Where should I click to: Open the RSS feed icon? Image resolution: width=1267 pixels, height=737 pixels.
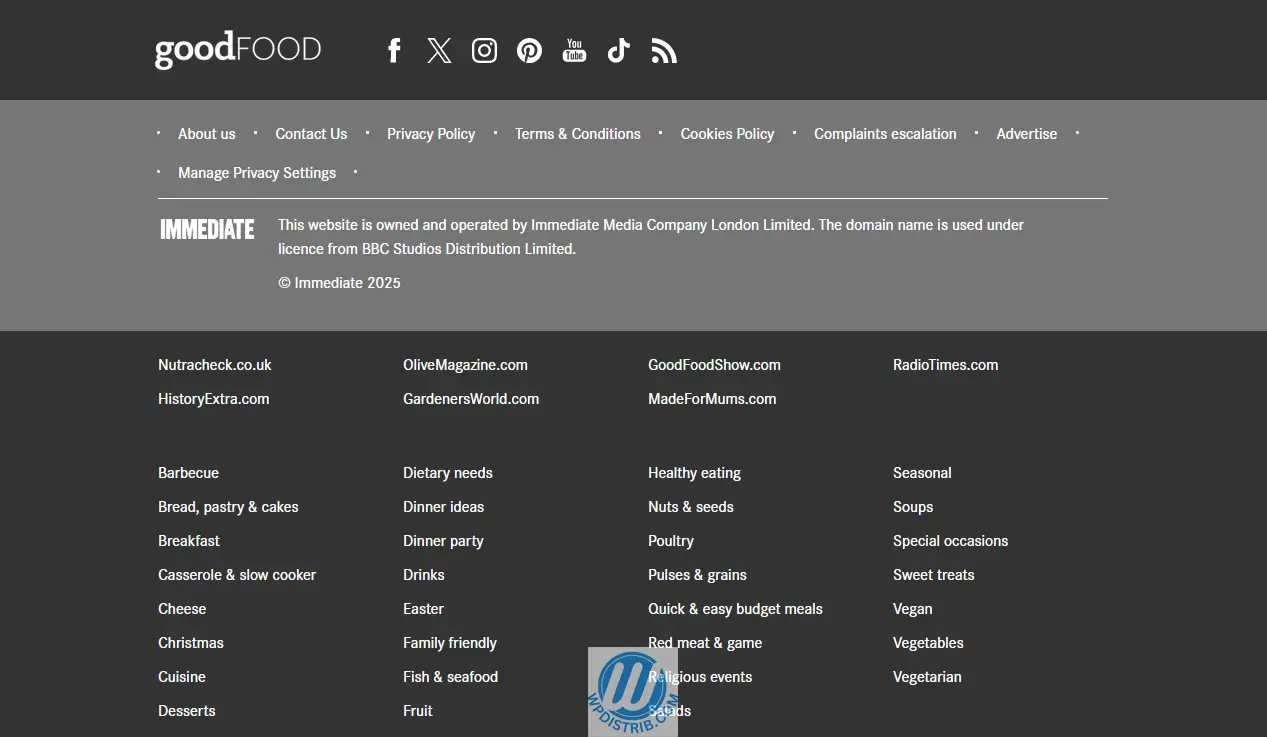(x=664, y=51)
